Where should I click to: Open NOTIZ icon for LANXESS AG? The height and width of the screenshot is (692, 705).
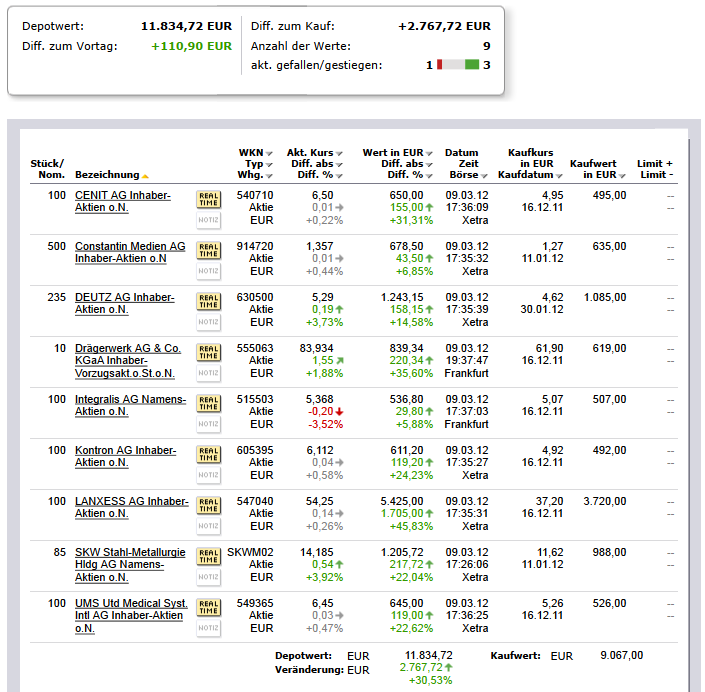209,526
